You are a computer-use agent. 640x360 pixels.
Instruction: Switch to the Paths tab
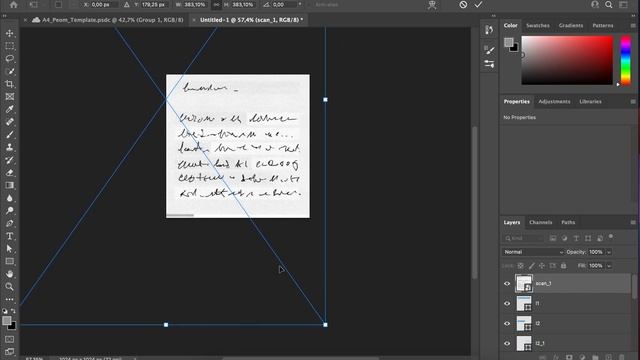(x=568, y=222)
